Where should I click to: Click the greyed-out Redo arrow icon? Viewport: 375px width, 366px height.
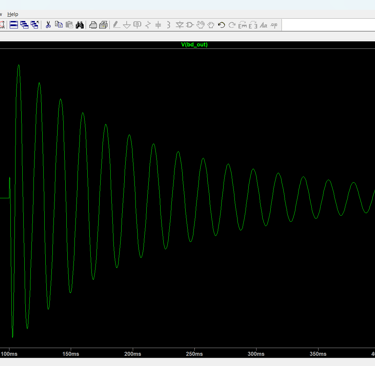click(232, 25)
